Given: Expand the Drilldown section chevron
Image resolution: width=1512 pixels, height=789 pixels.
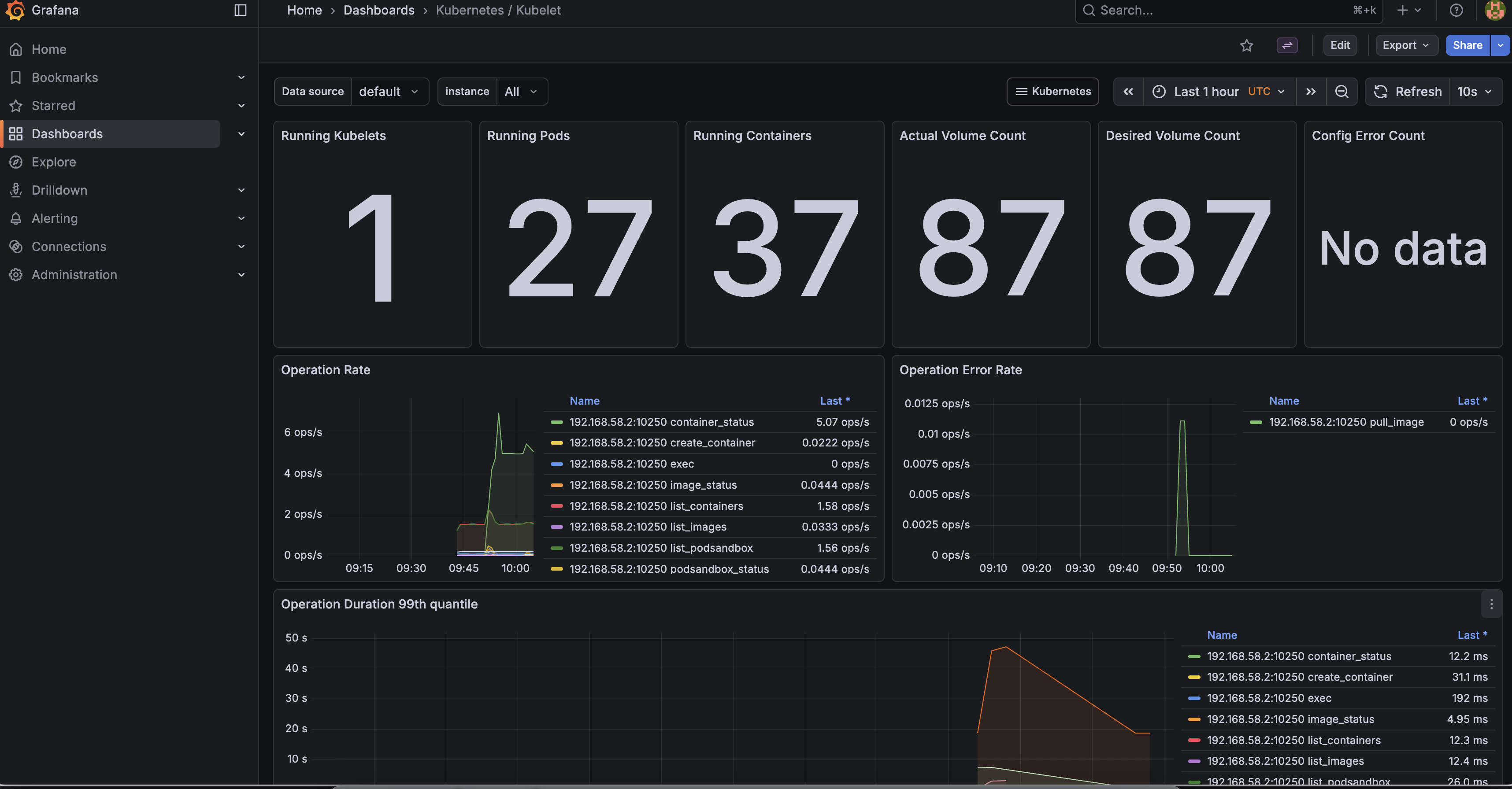Looking at the screenshot, I should pos(241,190).
